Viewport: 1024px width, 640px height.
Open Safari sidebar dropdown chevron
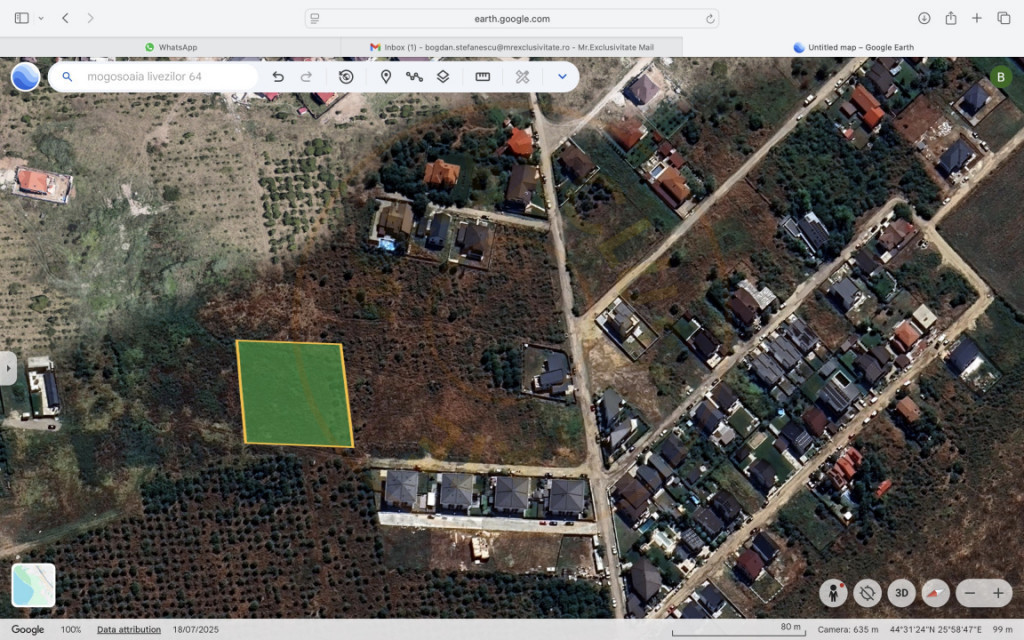click(x=41, y=18)
